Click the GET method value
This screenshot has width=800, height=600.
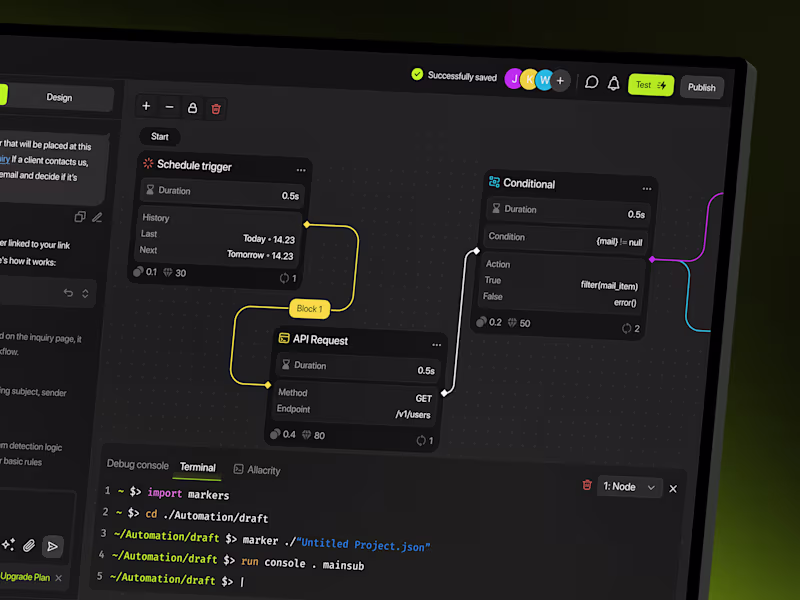[423, 398]
